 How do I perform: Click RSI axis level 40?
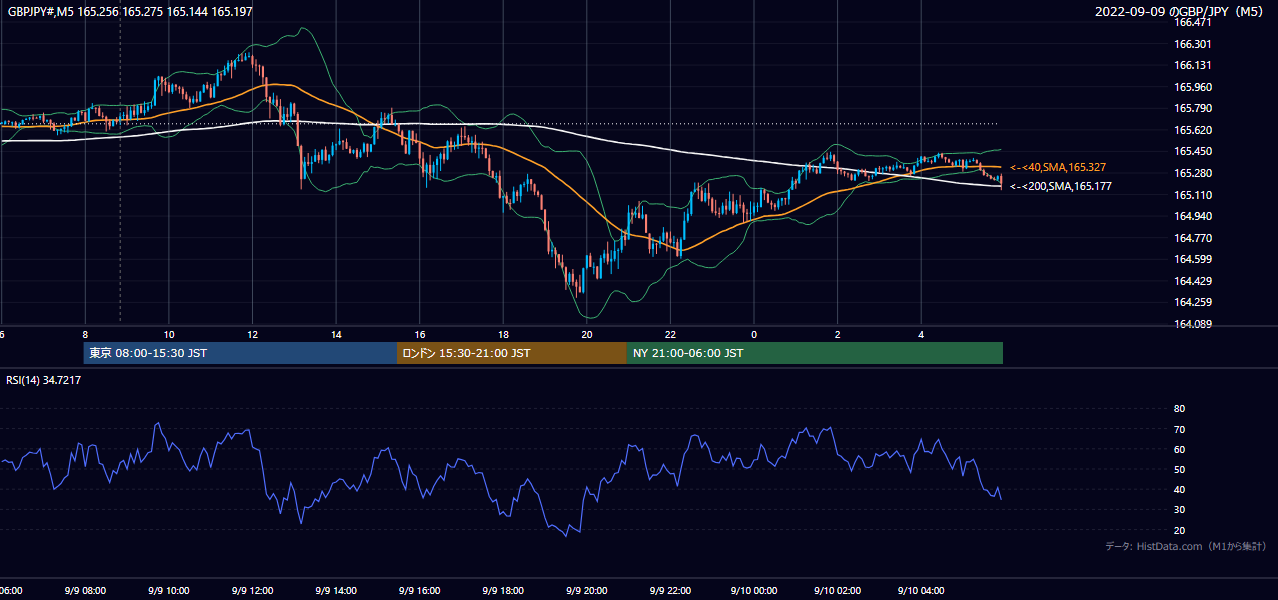pos(1179,490)
